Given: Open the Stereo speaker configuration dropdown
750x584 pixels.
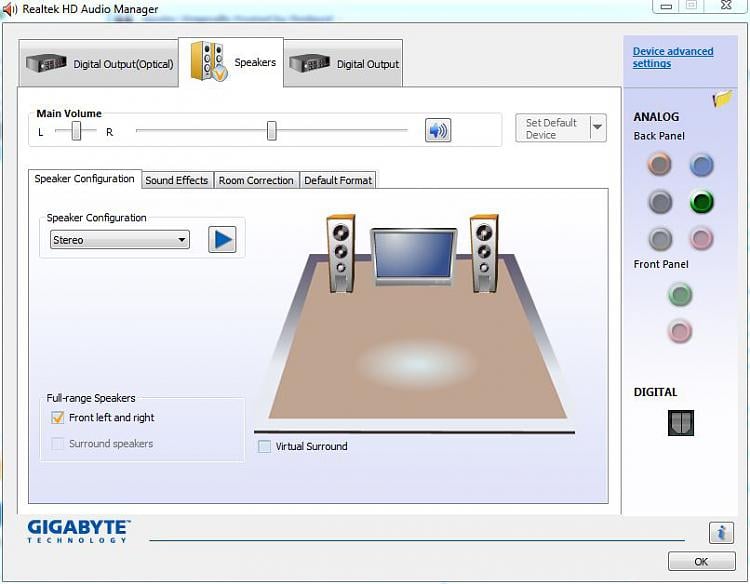Looking at the screenshot, I should click(x=120, y=240).
